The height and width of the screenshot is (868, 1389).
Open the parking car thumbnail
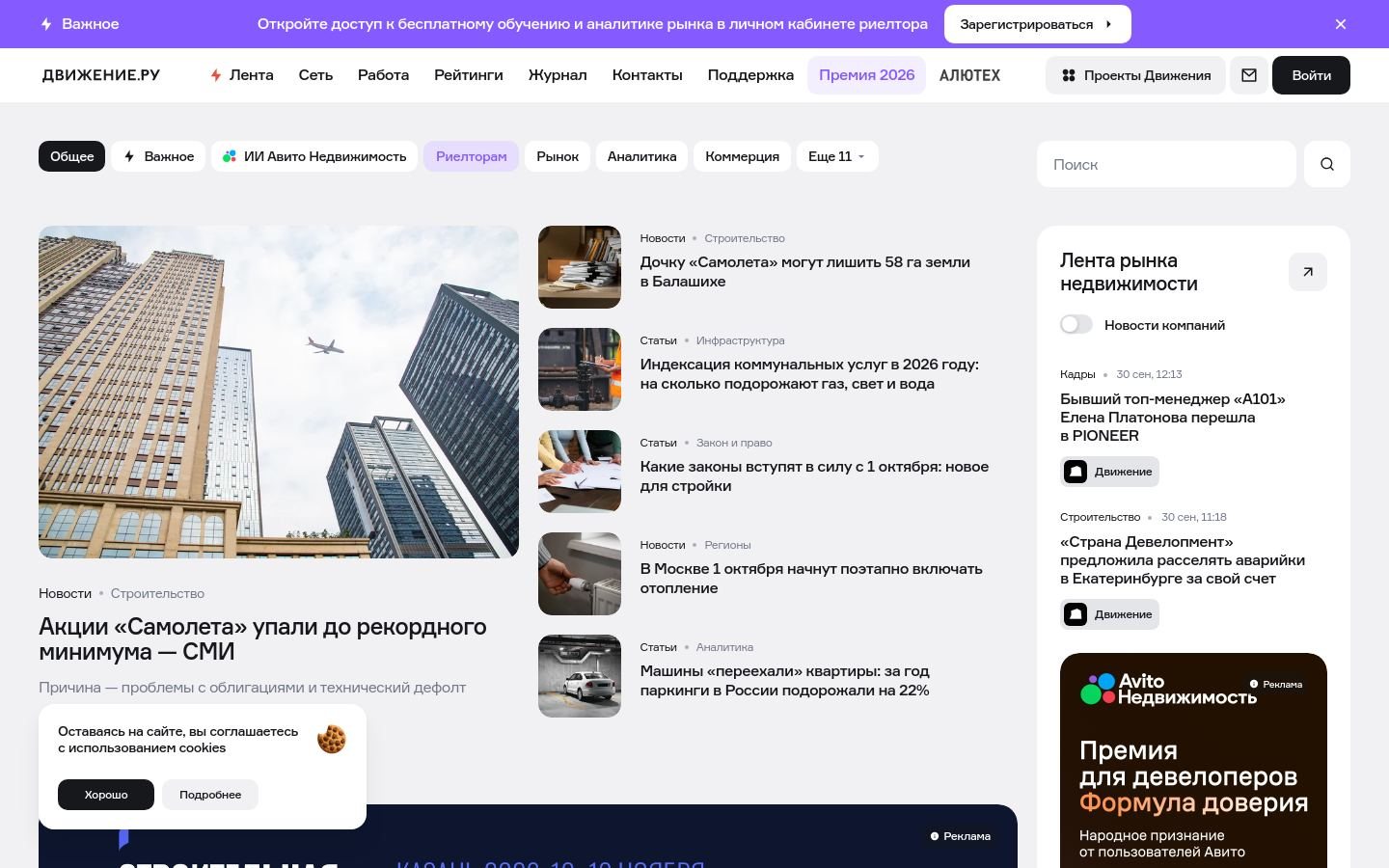click(580, 676)
